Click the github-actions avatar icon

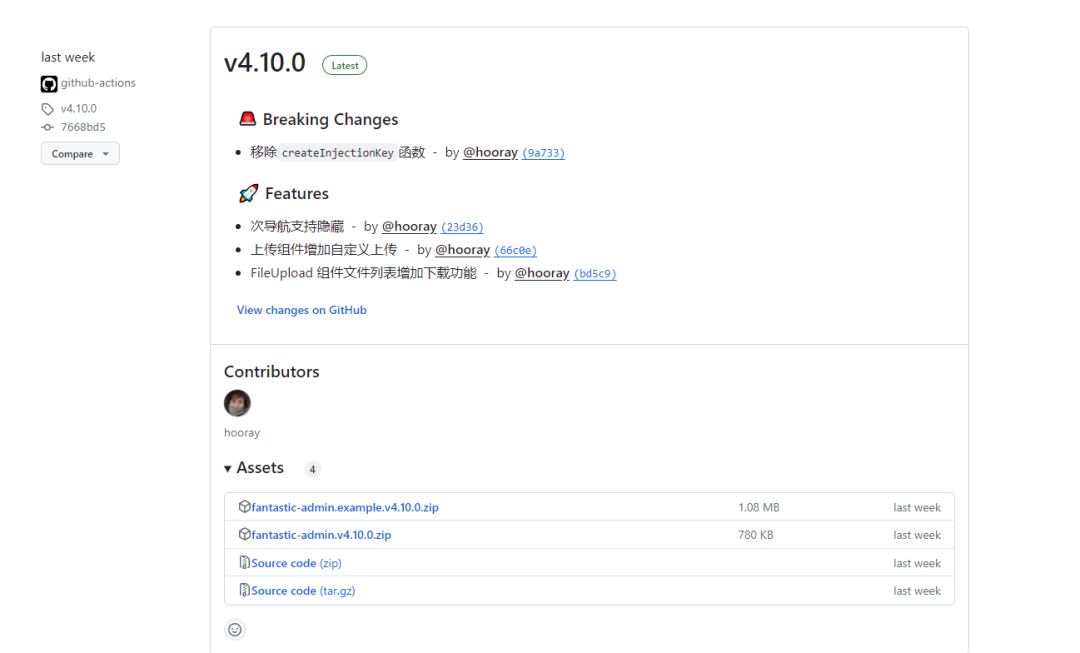(49, 84)
